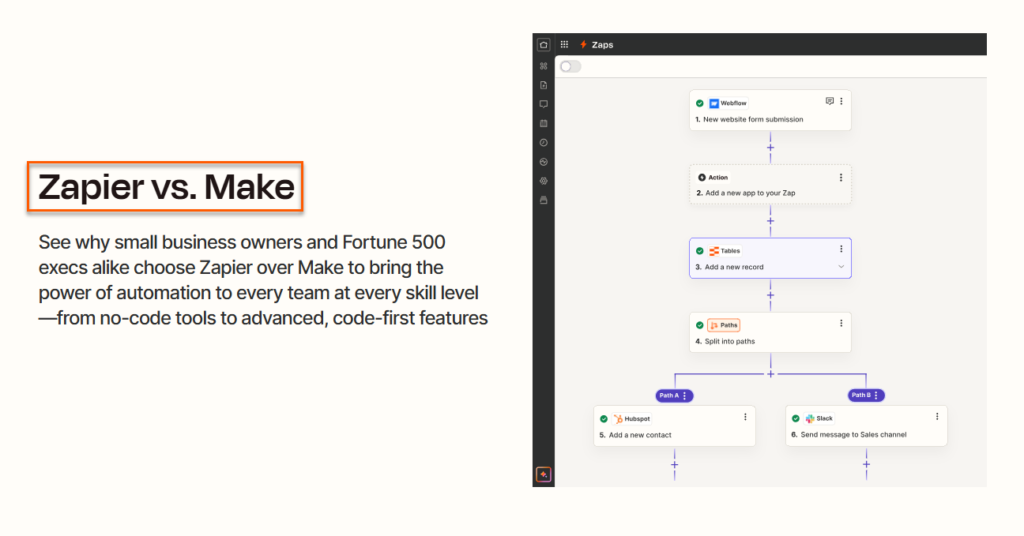1024x536 pixels.
Task: Open the Path B options dots
Action: point(876,396)
